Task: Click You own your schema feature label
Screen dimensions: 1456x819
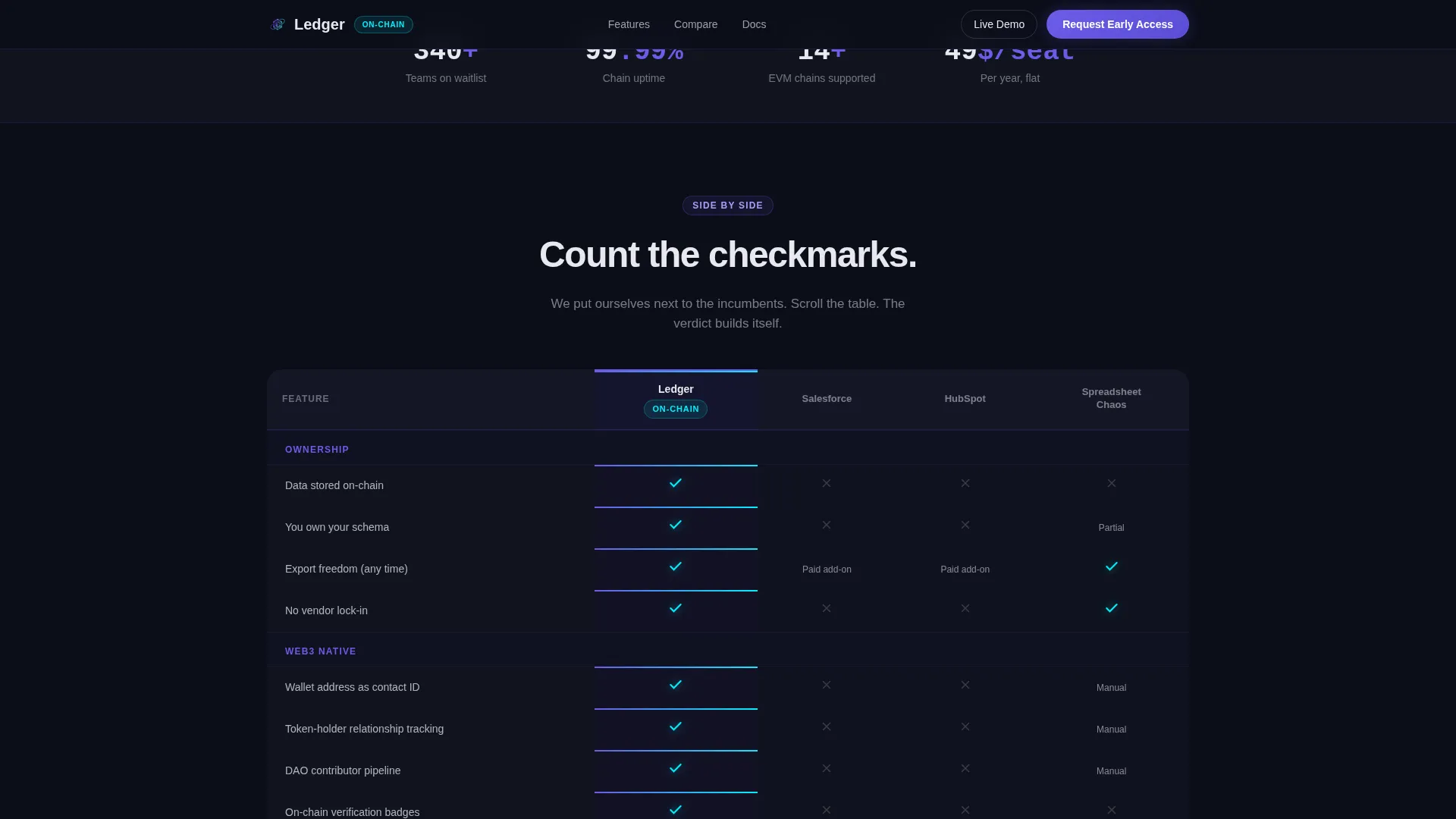Action: (337, 527)
